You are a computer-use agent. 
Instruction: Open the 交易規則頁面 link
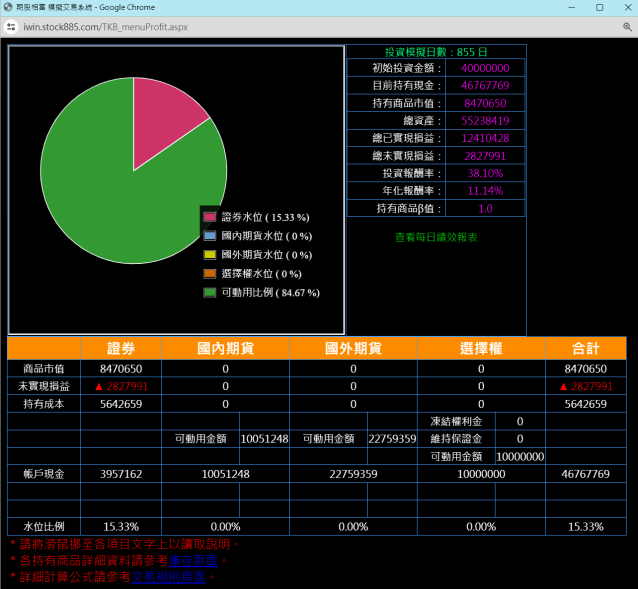tap(169, 576)
